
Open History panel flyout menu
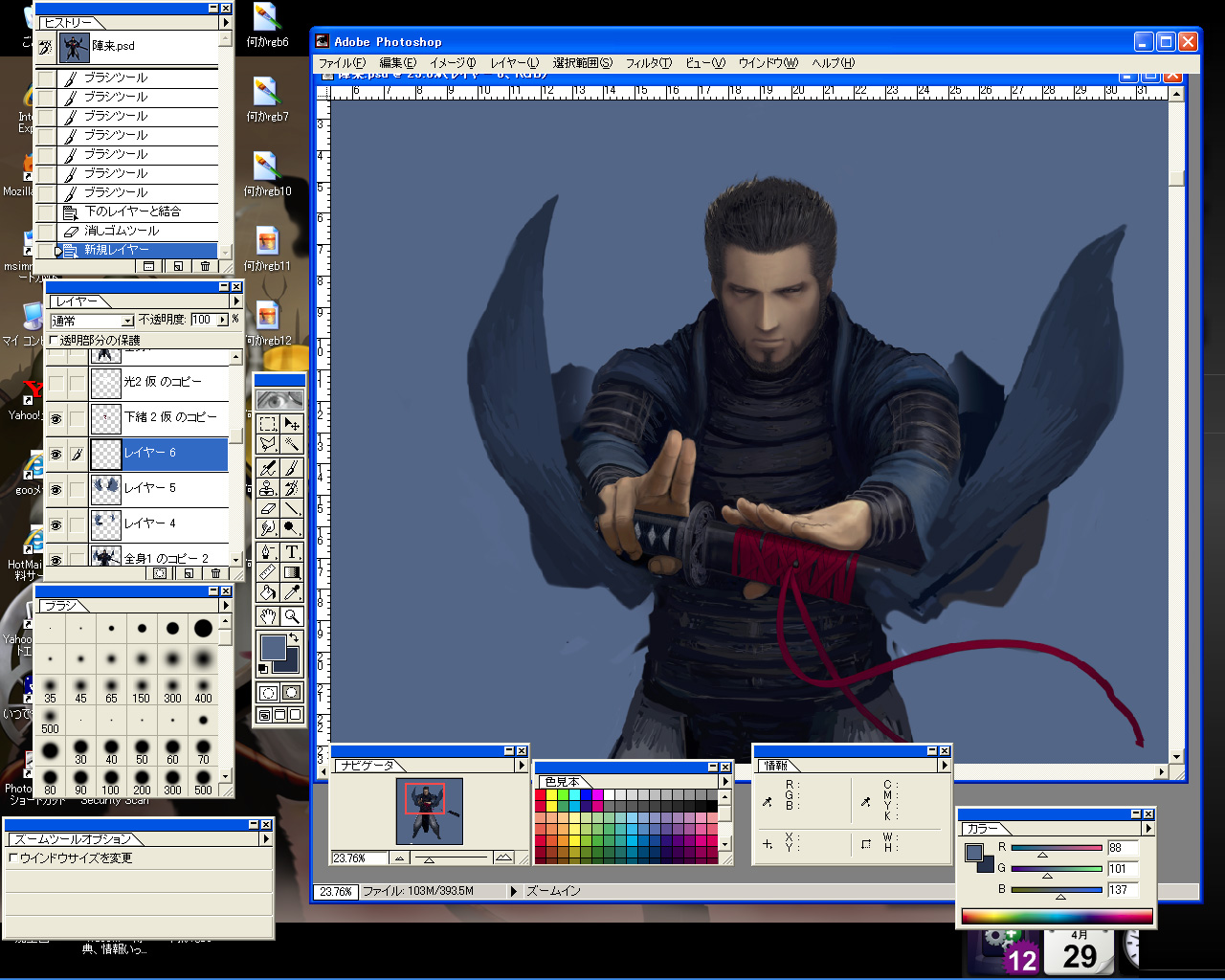(x=225, y=22)
